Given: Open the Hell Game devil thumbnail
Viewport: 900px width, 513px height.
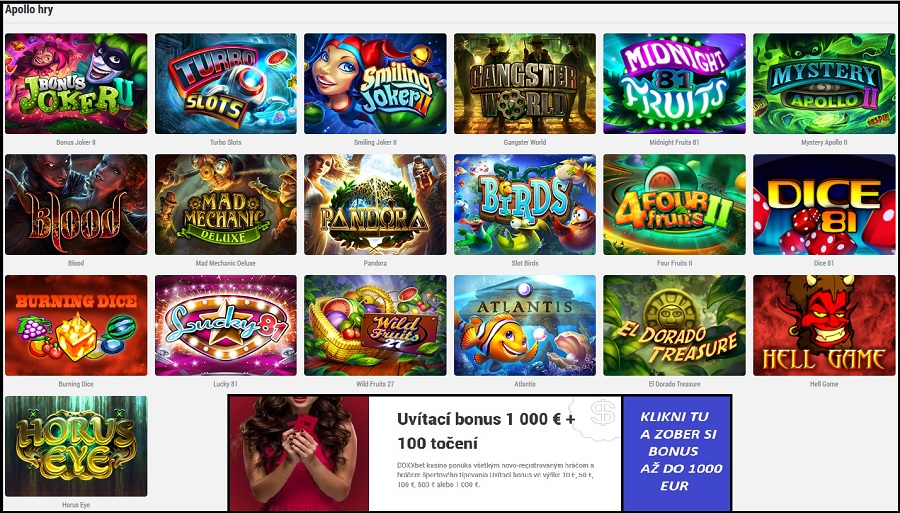Looking at the screenshot, I should (824, 325).
